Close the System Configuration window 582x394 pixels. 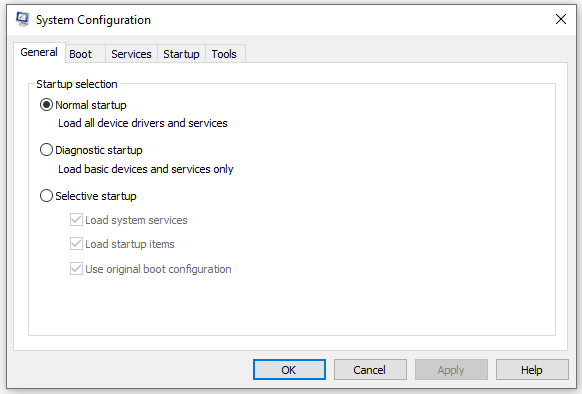point(560,19)
